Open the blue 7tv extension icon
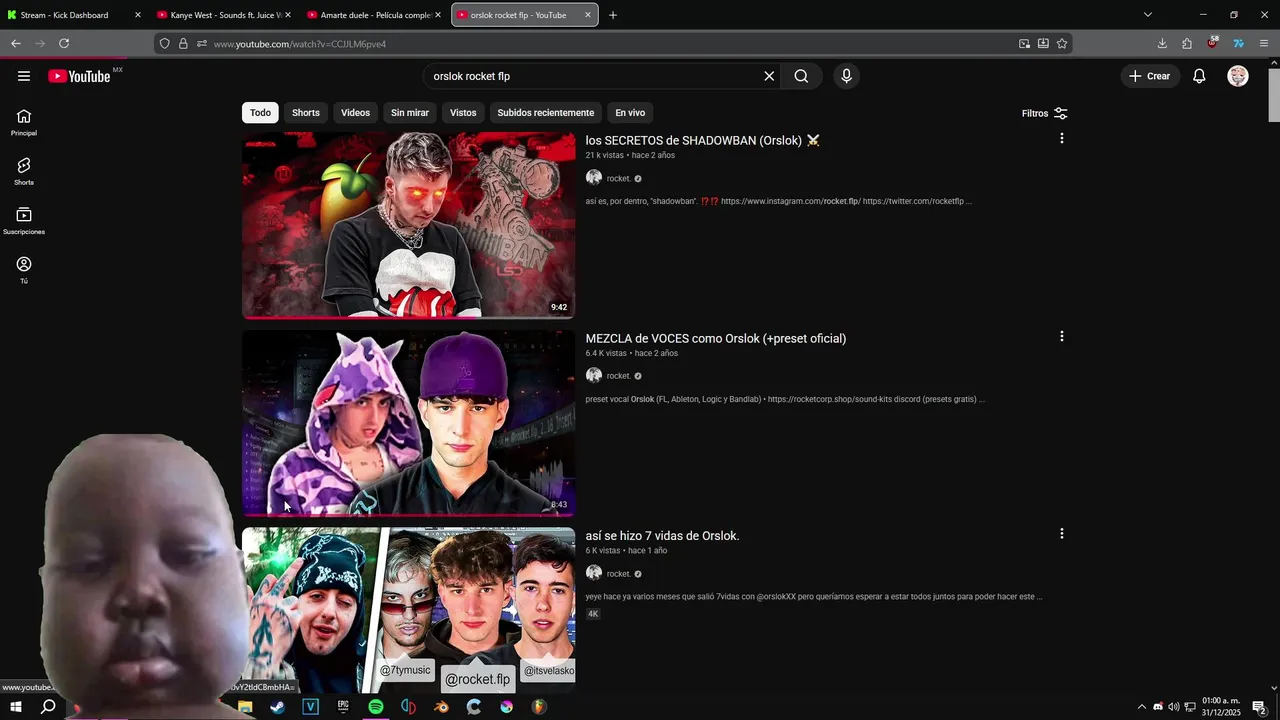Image resolution: width=1280 pixels, height=720 pixels. point(1238,43)
